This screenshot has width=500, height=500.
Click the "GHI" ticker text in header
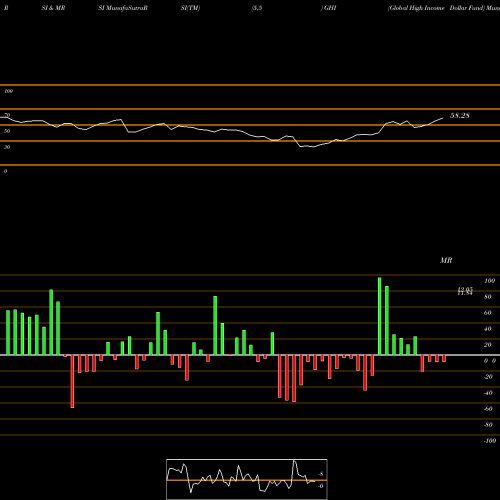pyautogui.click(x=330, y=8)
